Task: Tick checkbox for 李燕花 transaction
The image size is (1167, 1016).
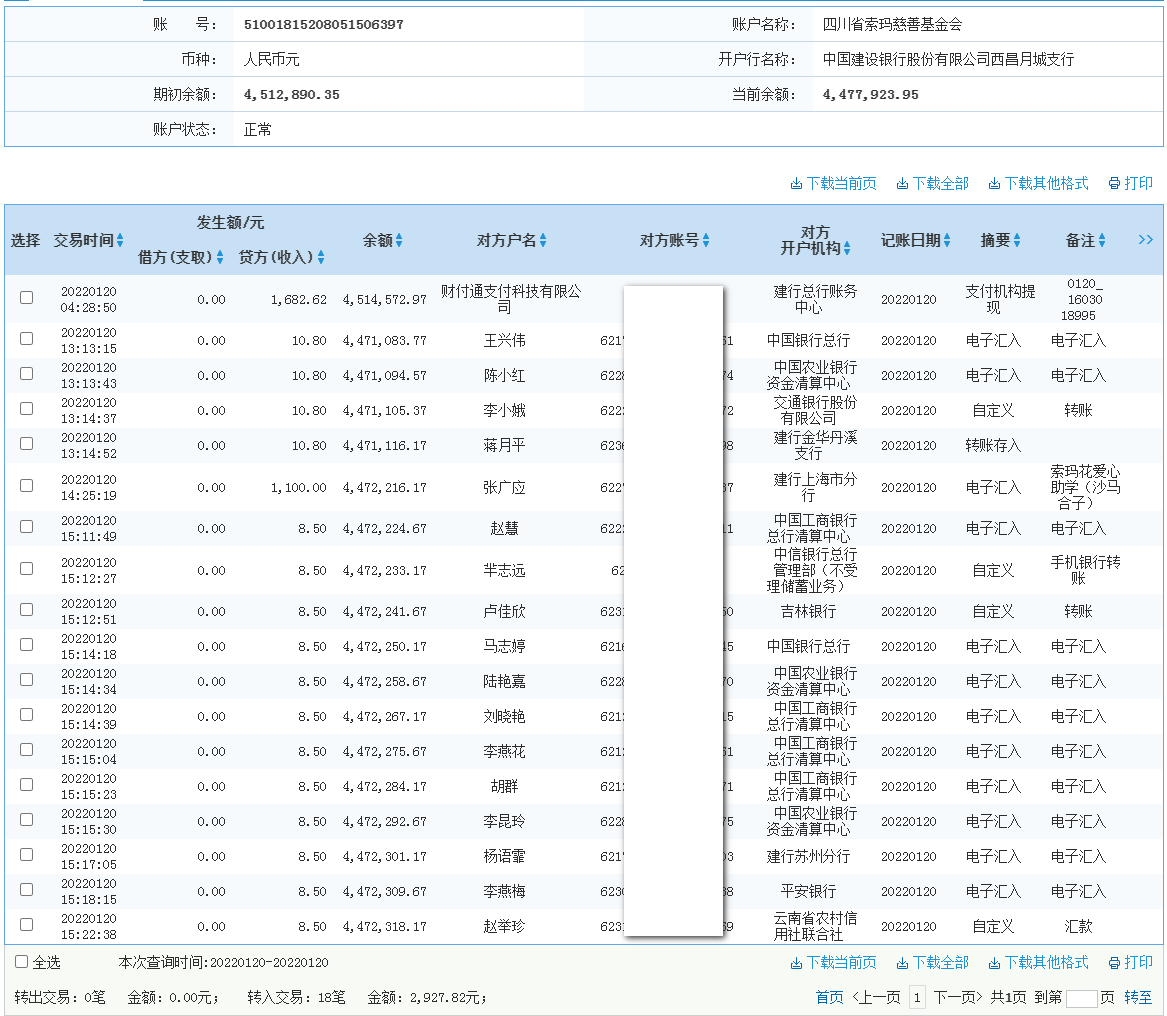Action: coord(27,750)
